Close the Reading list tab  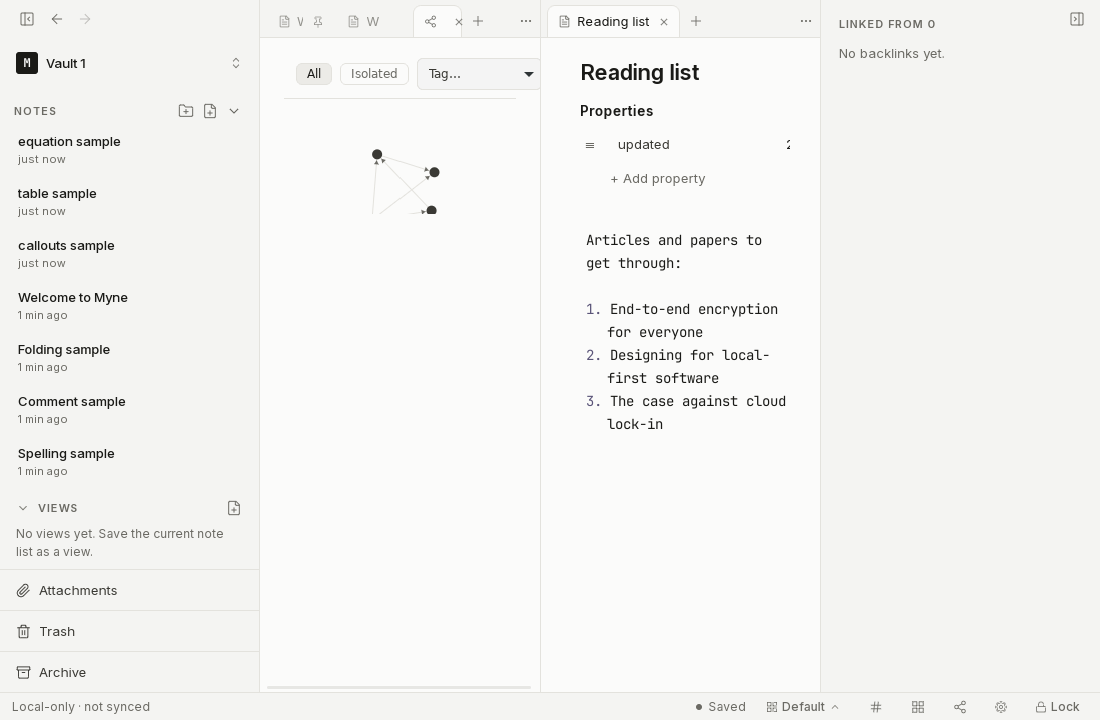[x=664, y=22]
